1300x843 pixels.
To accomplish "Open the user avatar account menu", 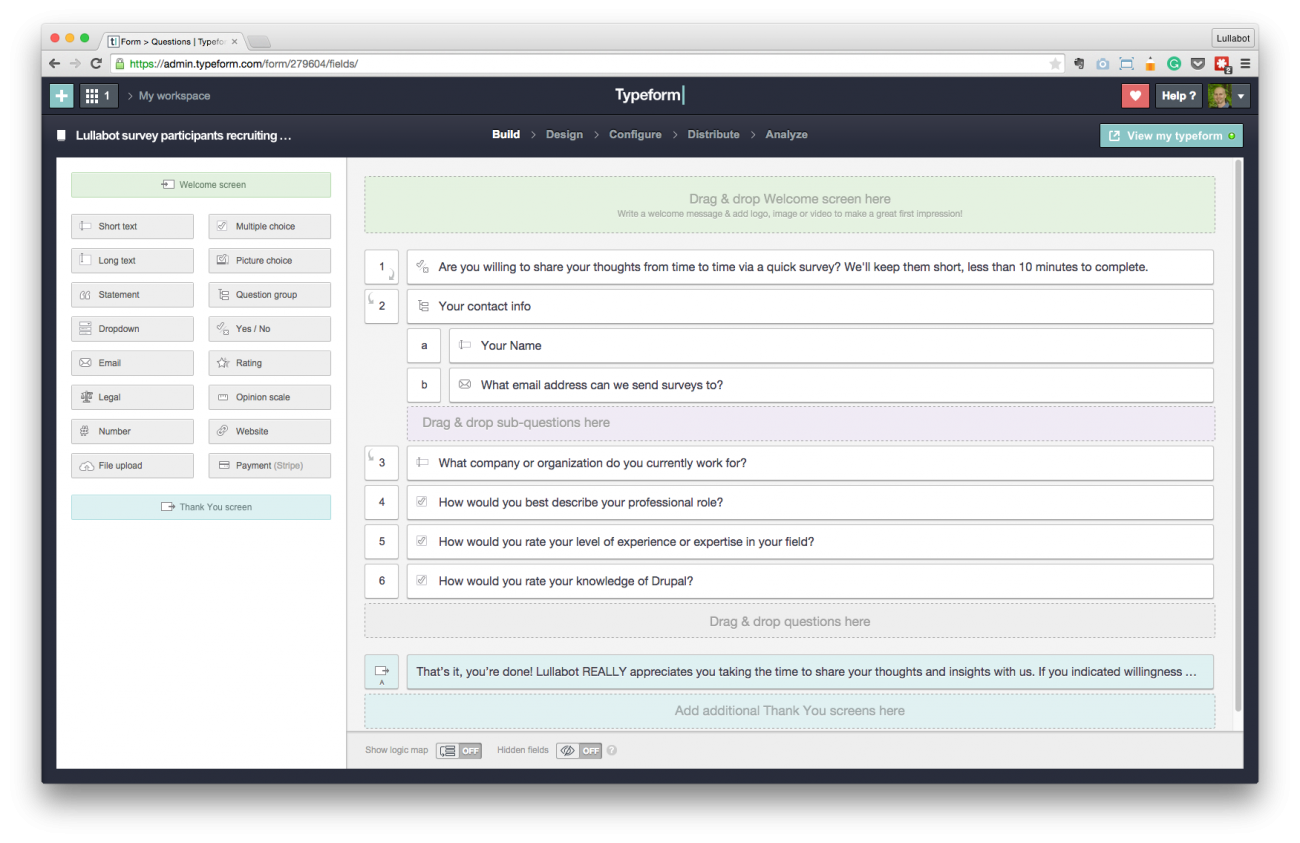I will tap(1228, 96).
